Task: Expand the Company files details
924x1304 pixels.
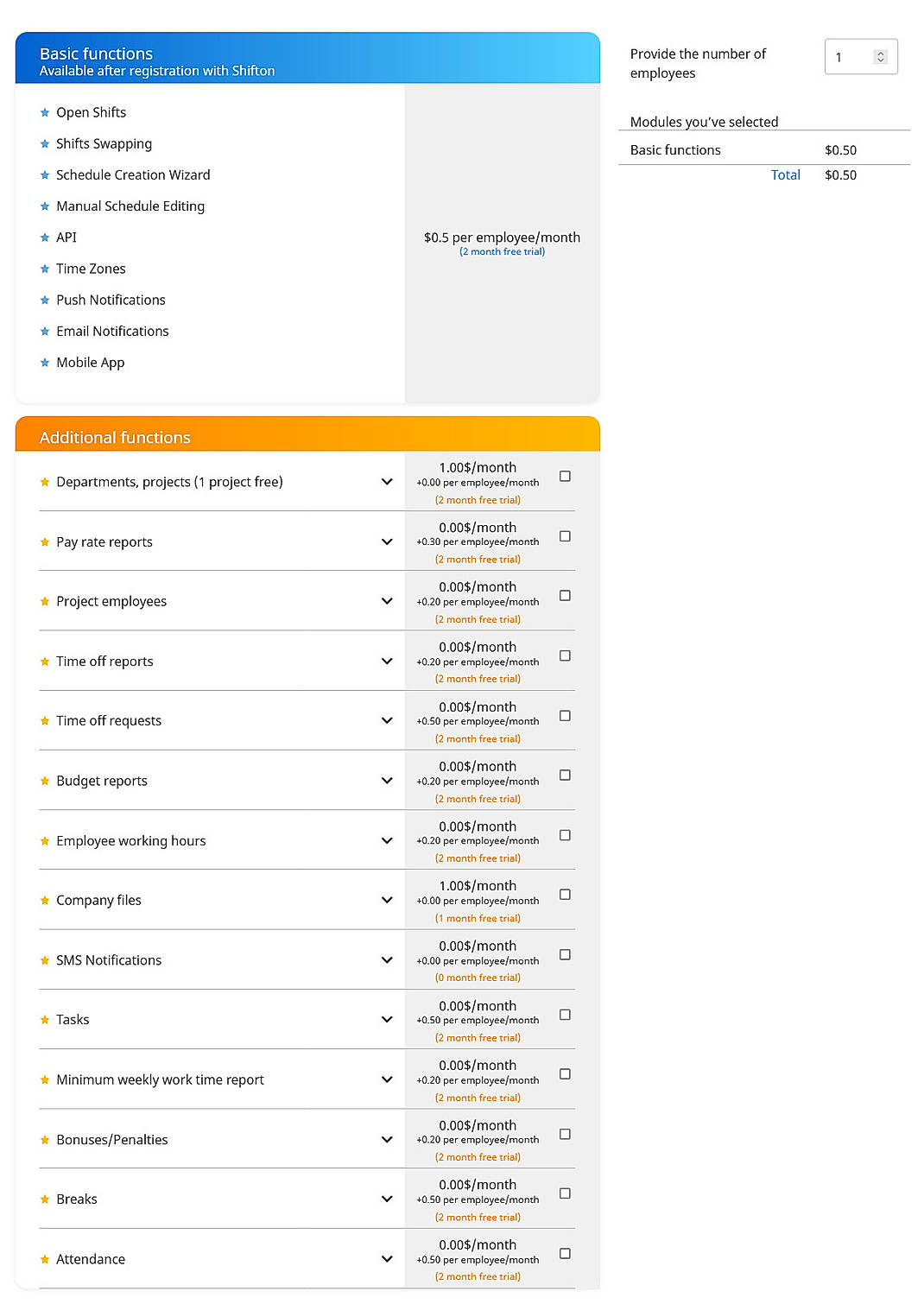Action: (386, 899)
